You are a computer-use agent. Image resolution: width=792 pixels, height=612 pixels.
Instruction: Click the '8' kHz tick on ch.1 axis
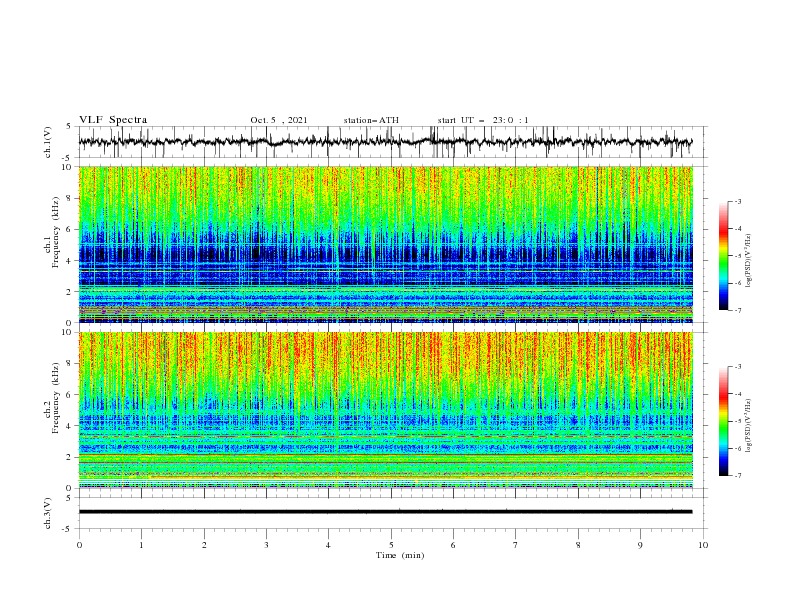(69, 198)
